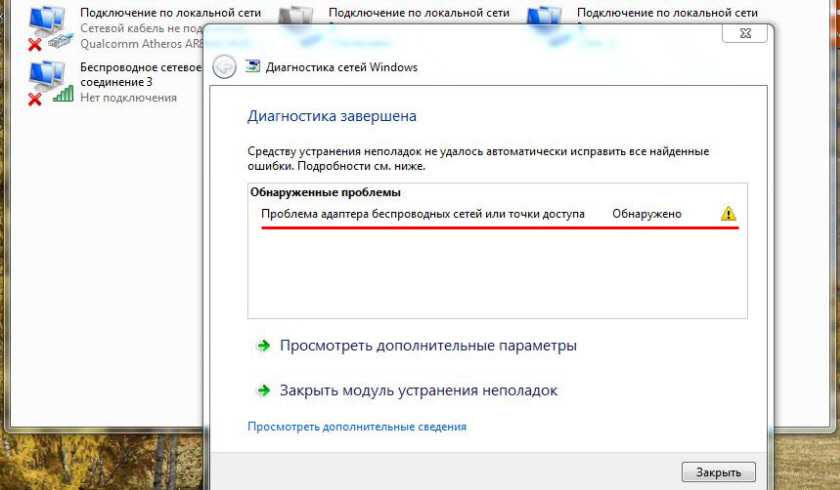Click the yellow warning triangle icon
This screenshot has width=840, height=490.
point(728,214)
